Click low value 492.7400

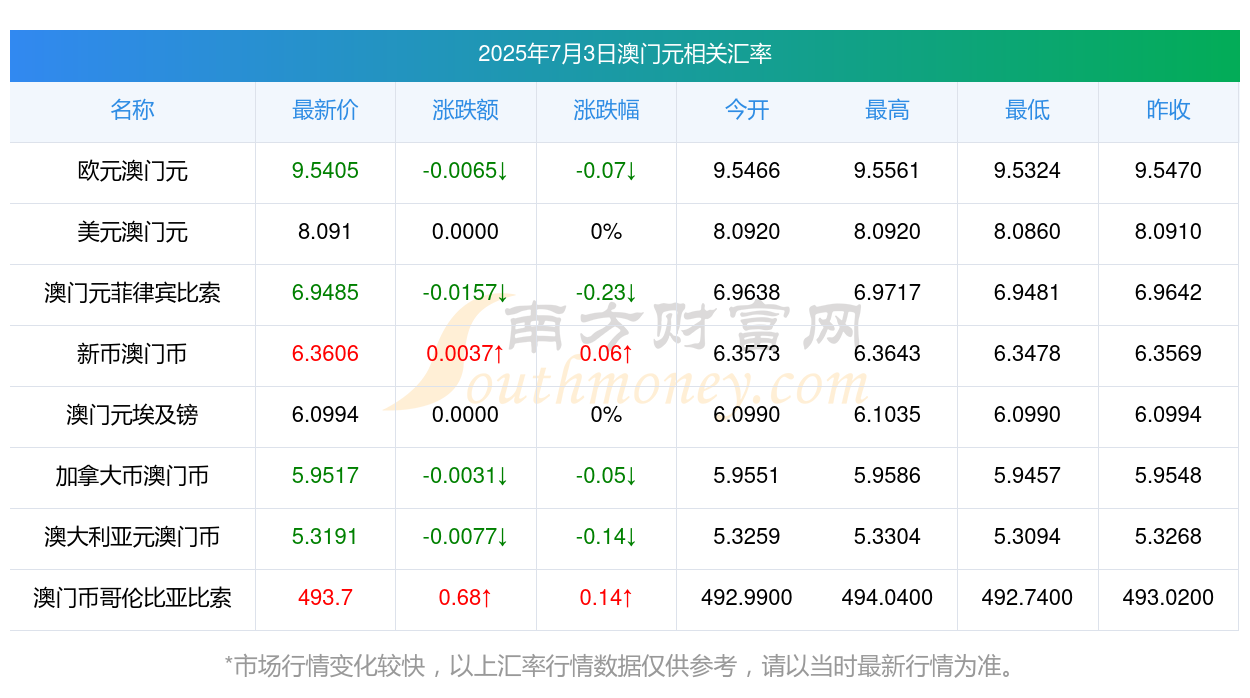[1027, 598]
